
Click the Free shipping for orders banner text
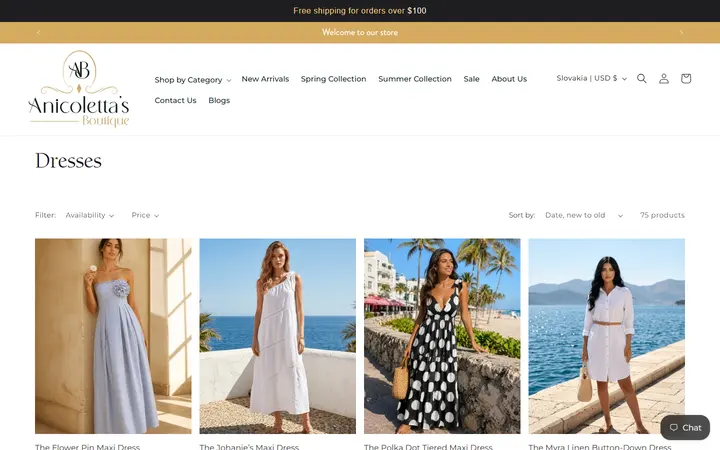coord(360,11)
